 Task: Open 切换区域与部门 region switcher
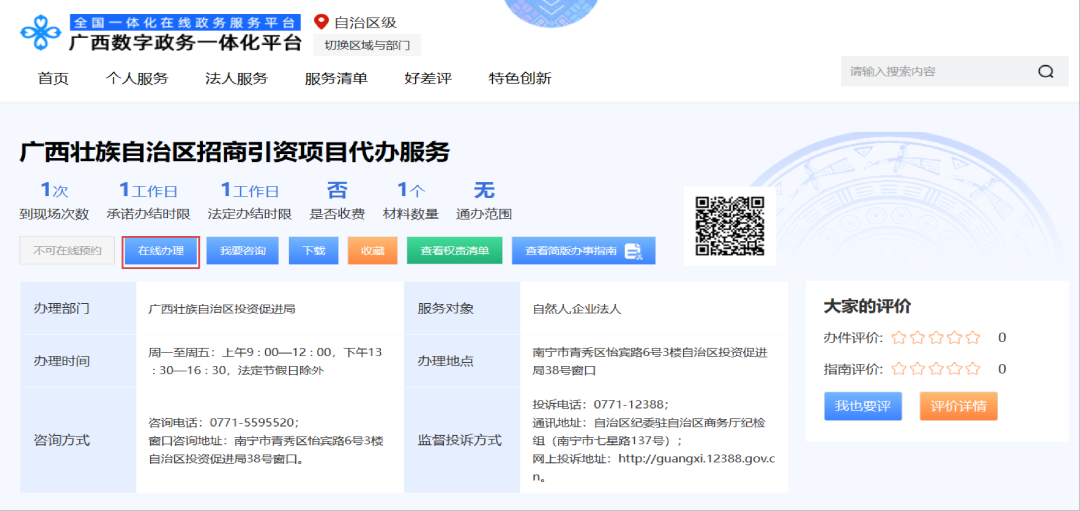[367, 45]
